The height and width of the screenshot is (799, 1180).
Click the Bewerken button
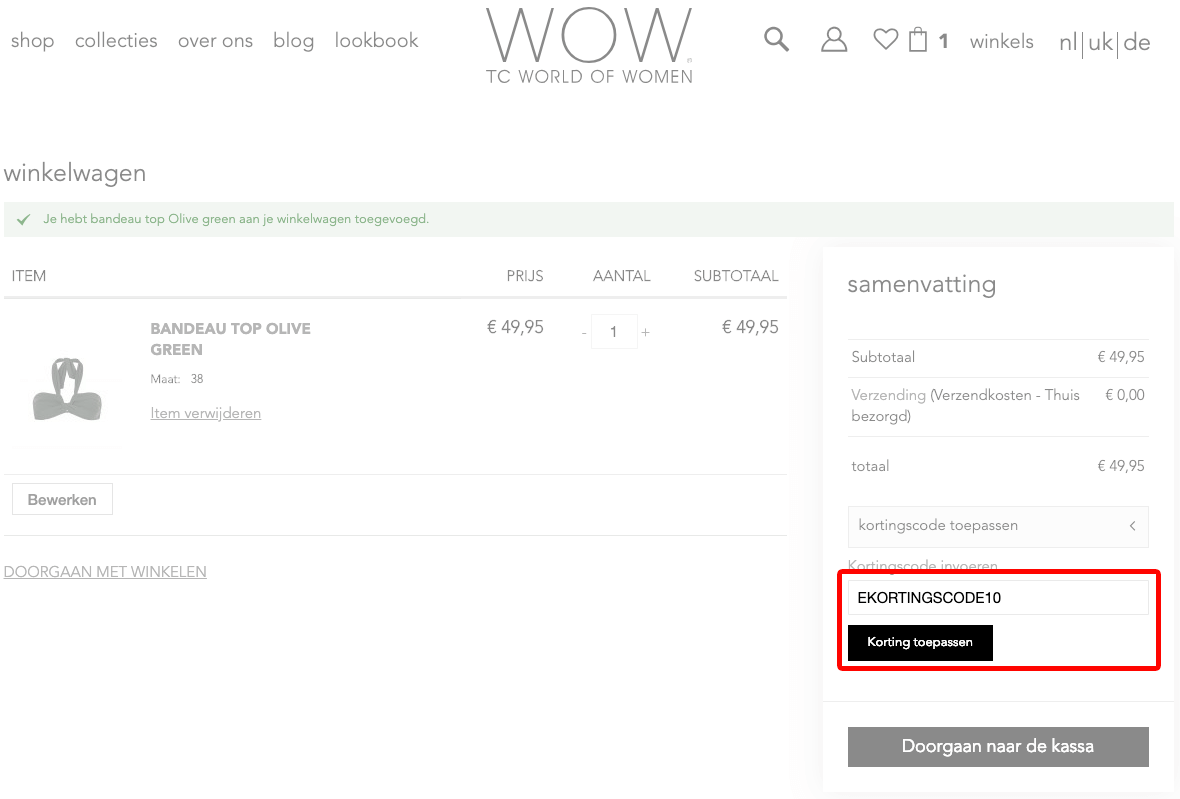[62, 500]
